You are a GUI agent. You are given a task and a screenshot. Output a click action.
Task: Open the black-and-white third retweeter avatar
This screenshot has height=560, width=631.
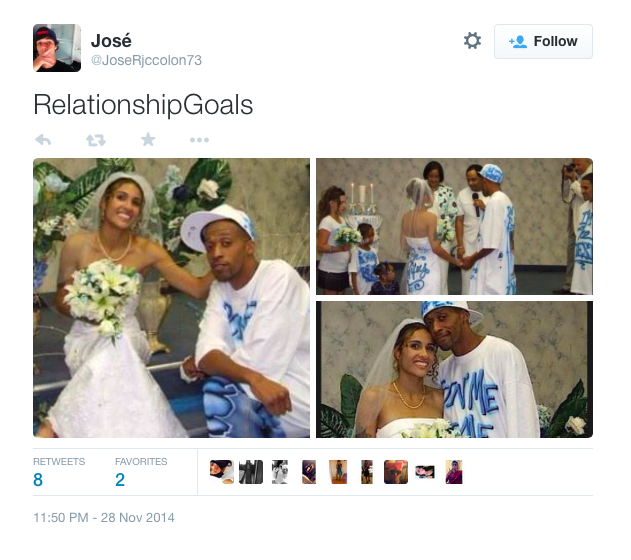[x=280, y=472]
